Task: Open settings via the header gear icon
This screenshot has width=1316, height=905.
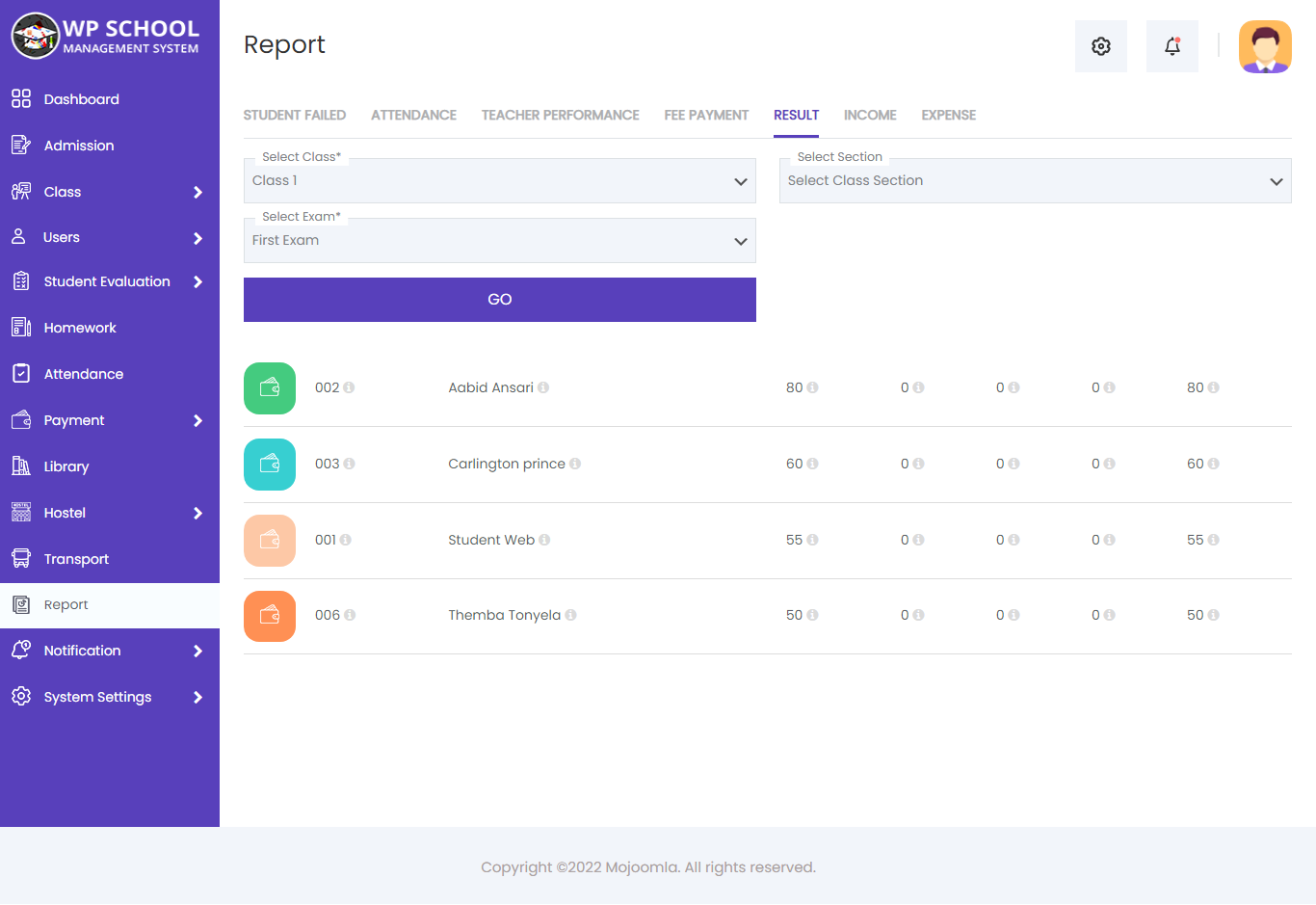Action: point(1101,46)
